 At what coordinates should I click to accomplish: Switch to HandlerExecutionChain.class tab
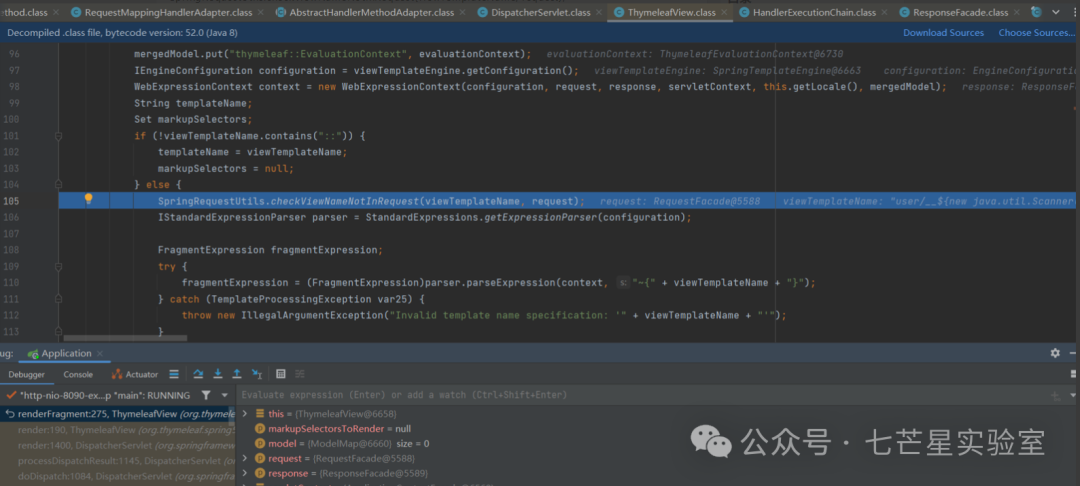814,12
